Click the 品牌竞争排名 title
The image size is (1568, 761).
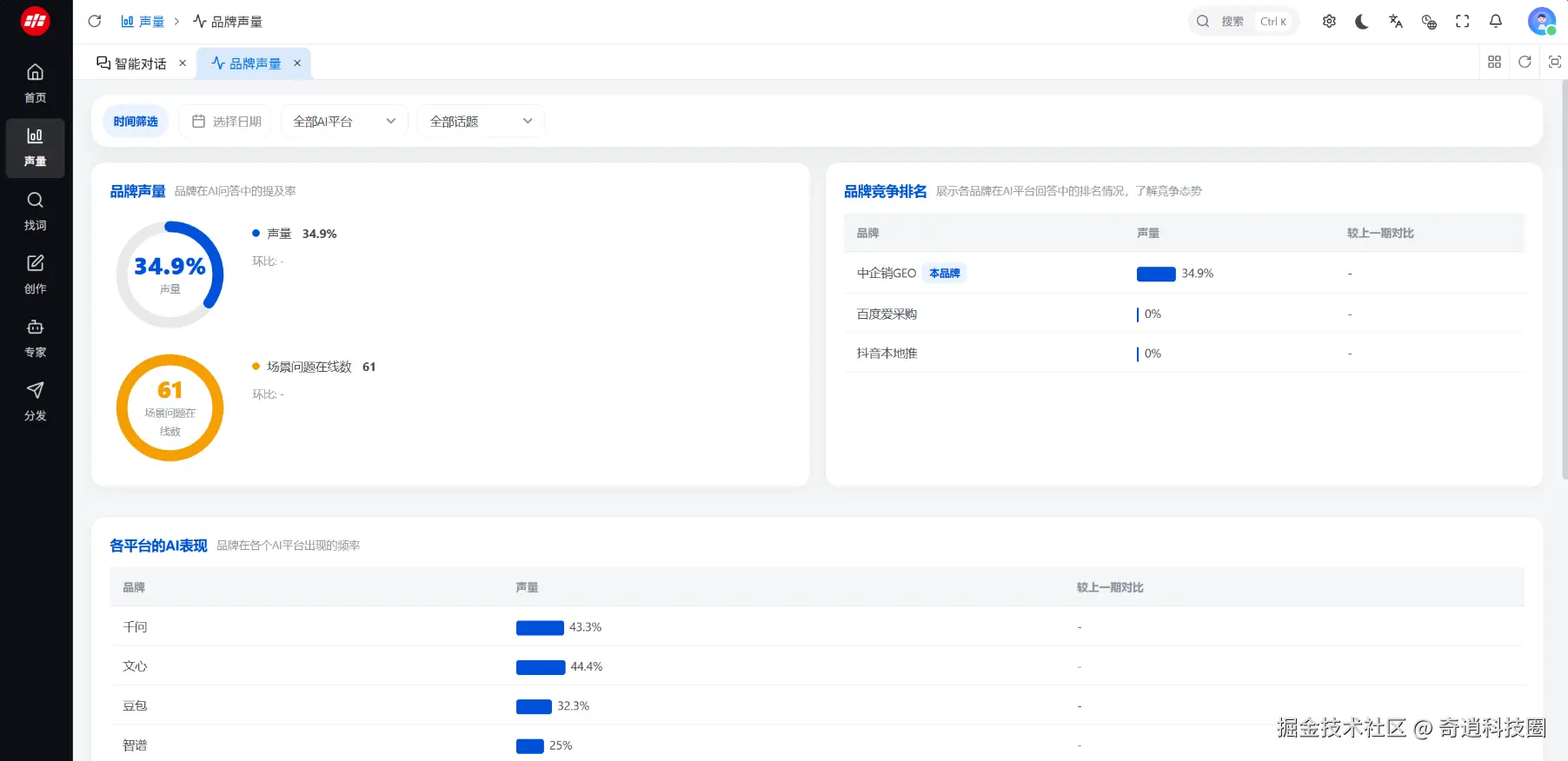tap(885, 191)
